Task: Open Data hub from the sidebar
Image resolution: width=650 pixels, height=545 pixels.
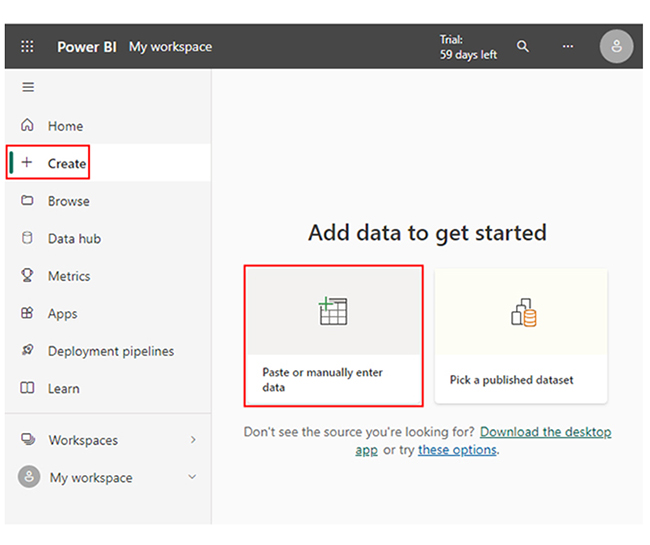Action: 108,238
